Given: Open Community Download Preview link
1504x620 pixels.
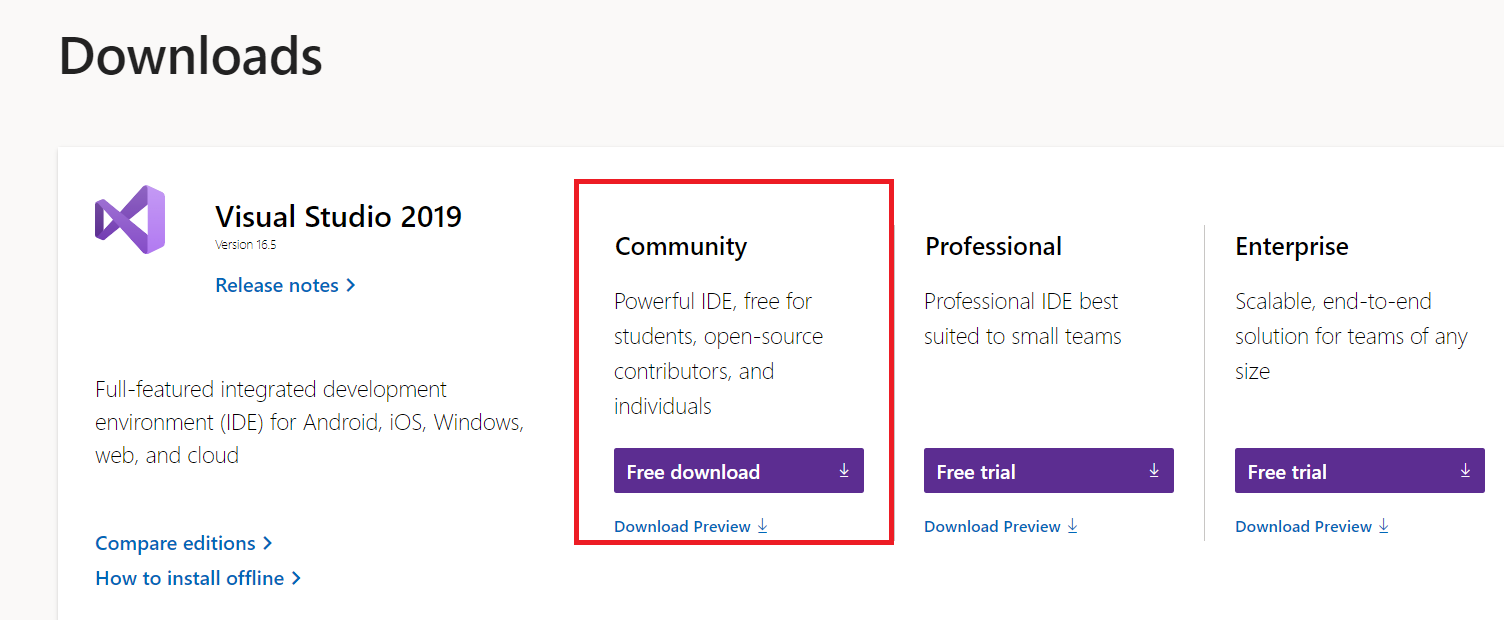Looking at the screenshot, I should [682, 526].
